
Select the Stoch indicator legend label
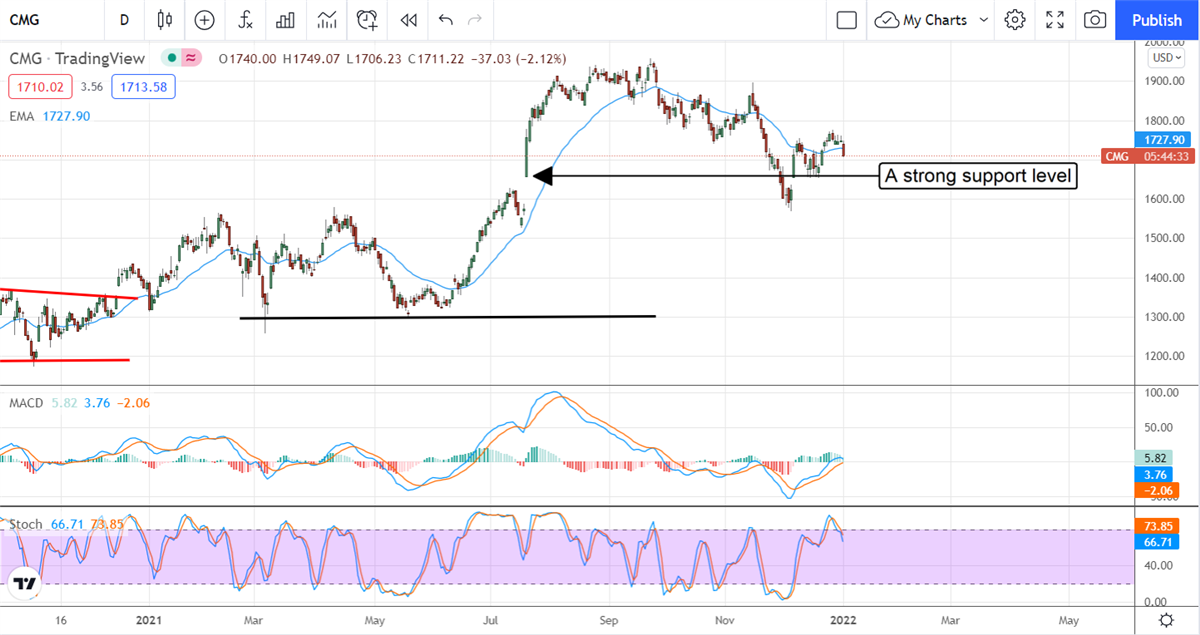26,523
